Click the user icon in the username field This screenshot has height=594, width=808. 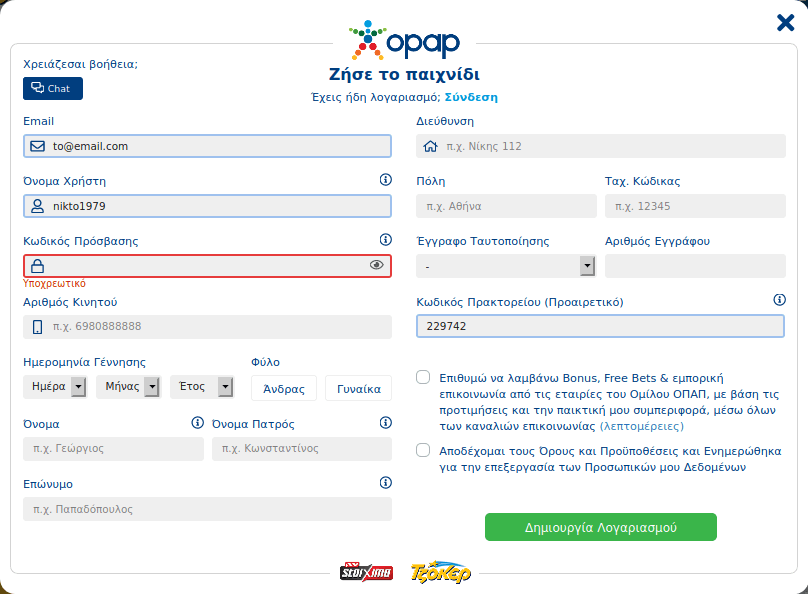[x=37, y=206]
